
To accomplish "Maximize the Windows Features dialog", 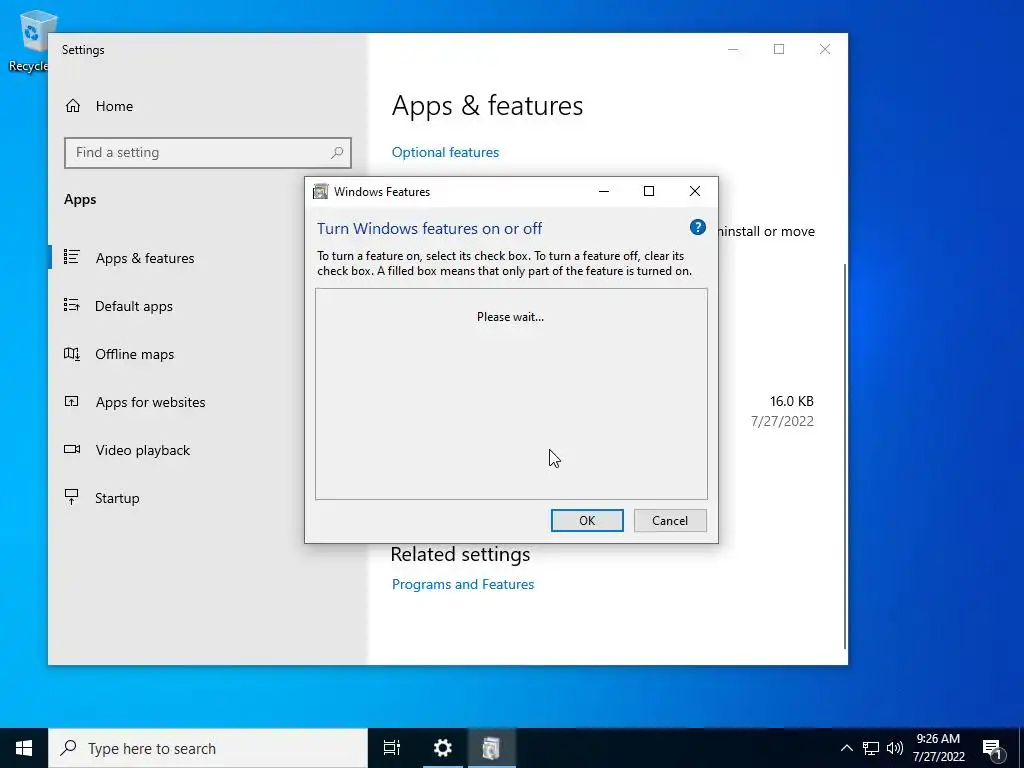I will (649, 191).
